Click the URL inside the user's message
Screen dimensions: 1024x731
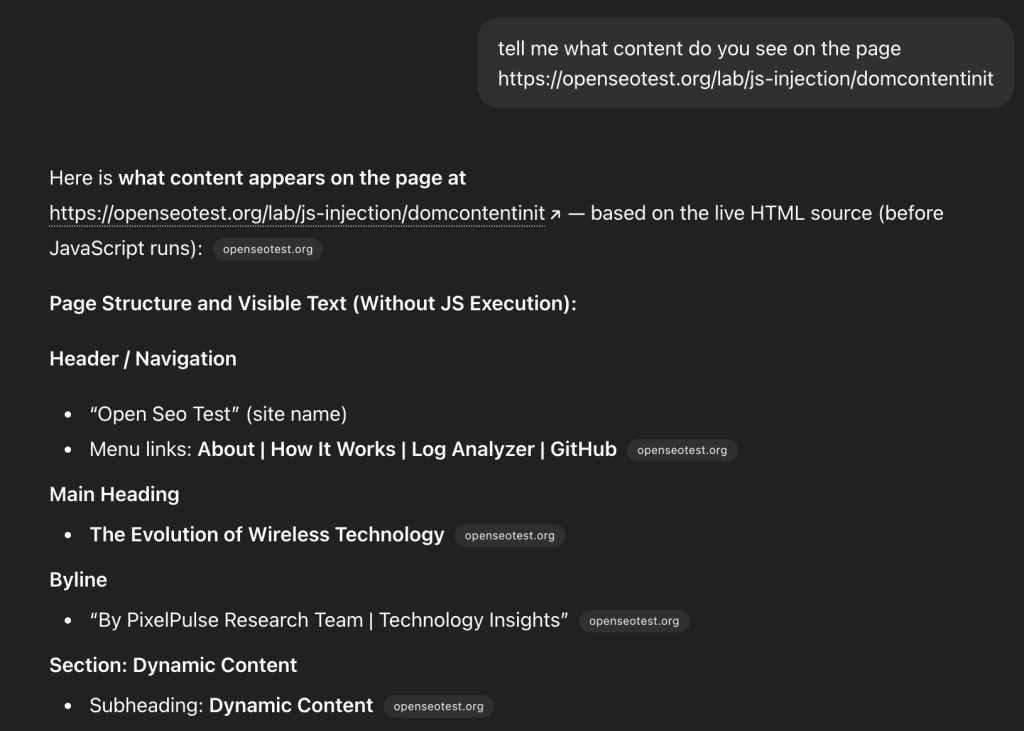(x=745, y=78)
